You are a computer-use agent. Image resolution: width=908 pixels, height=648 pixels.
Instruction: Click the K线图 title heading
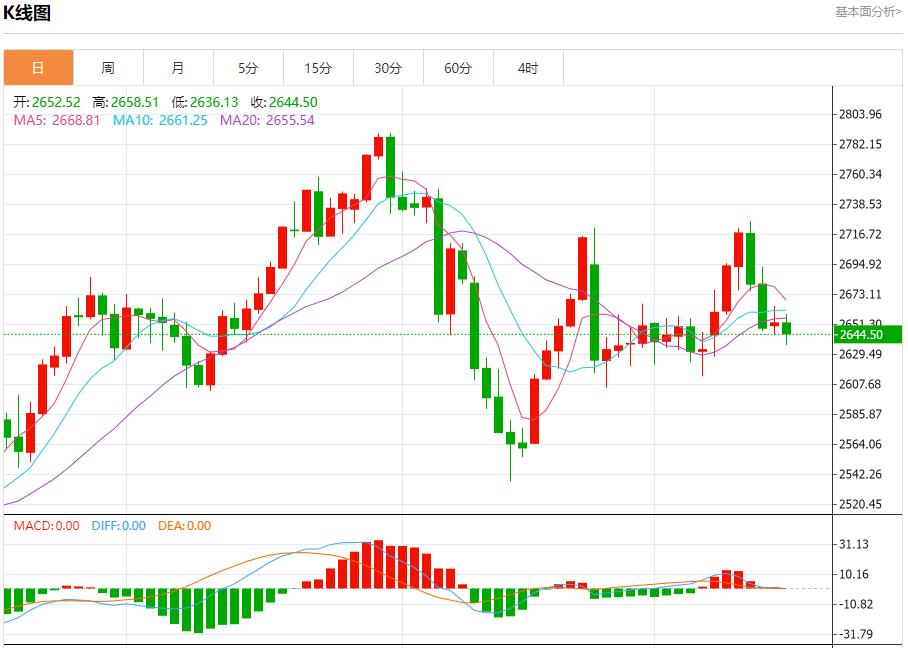coord(28,13)
